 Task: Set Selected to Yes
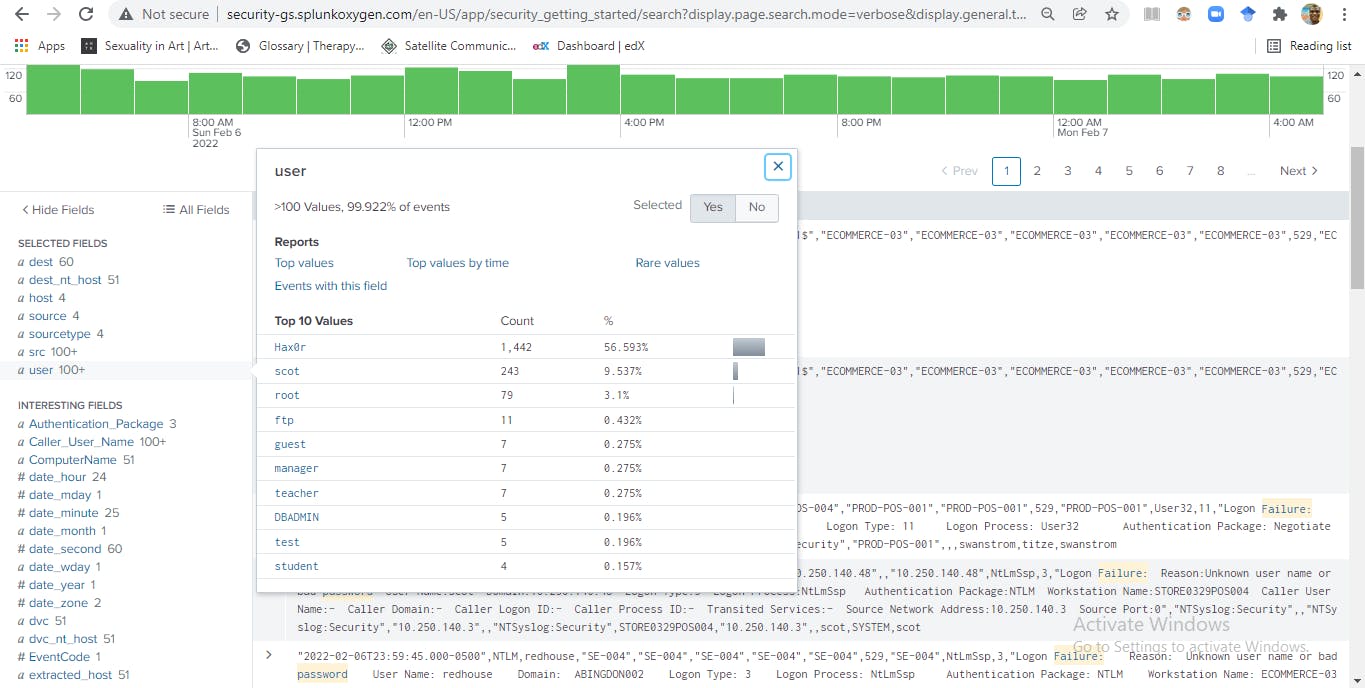tap(713, 207)
